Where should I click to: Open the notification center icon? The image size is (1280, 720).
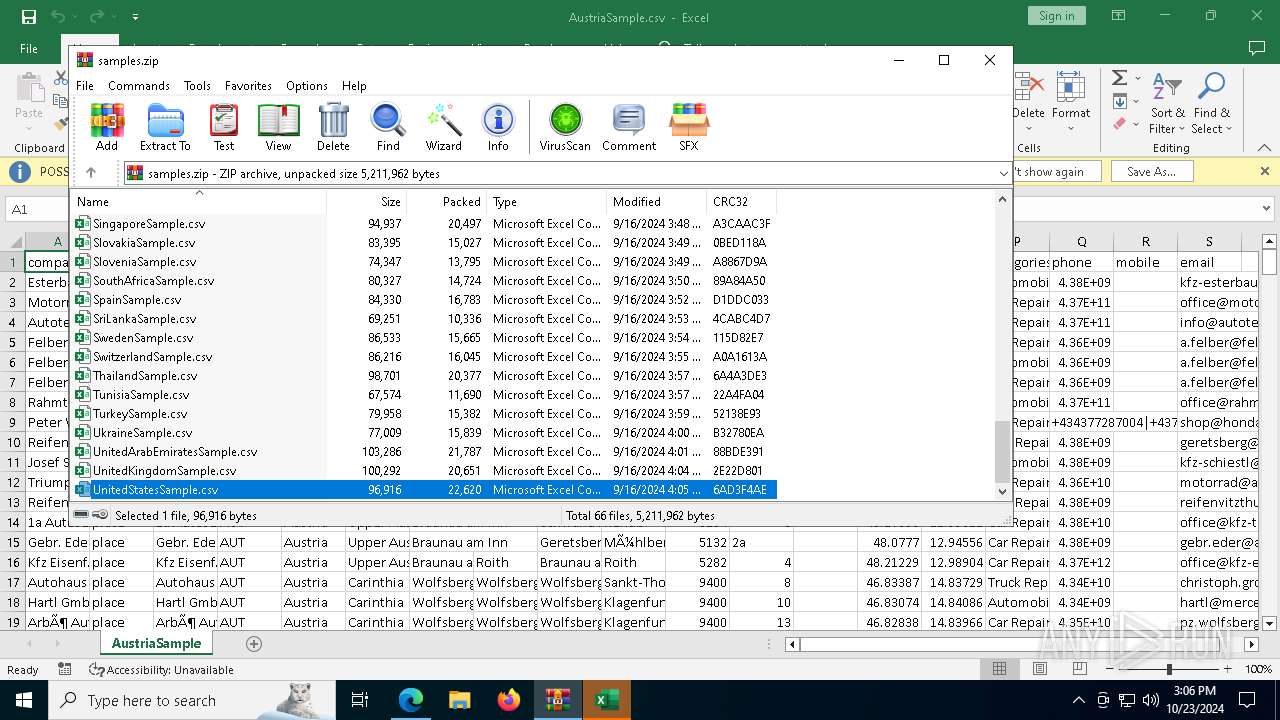click(1247, 700)
